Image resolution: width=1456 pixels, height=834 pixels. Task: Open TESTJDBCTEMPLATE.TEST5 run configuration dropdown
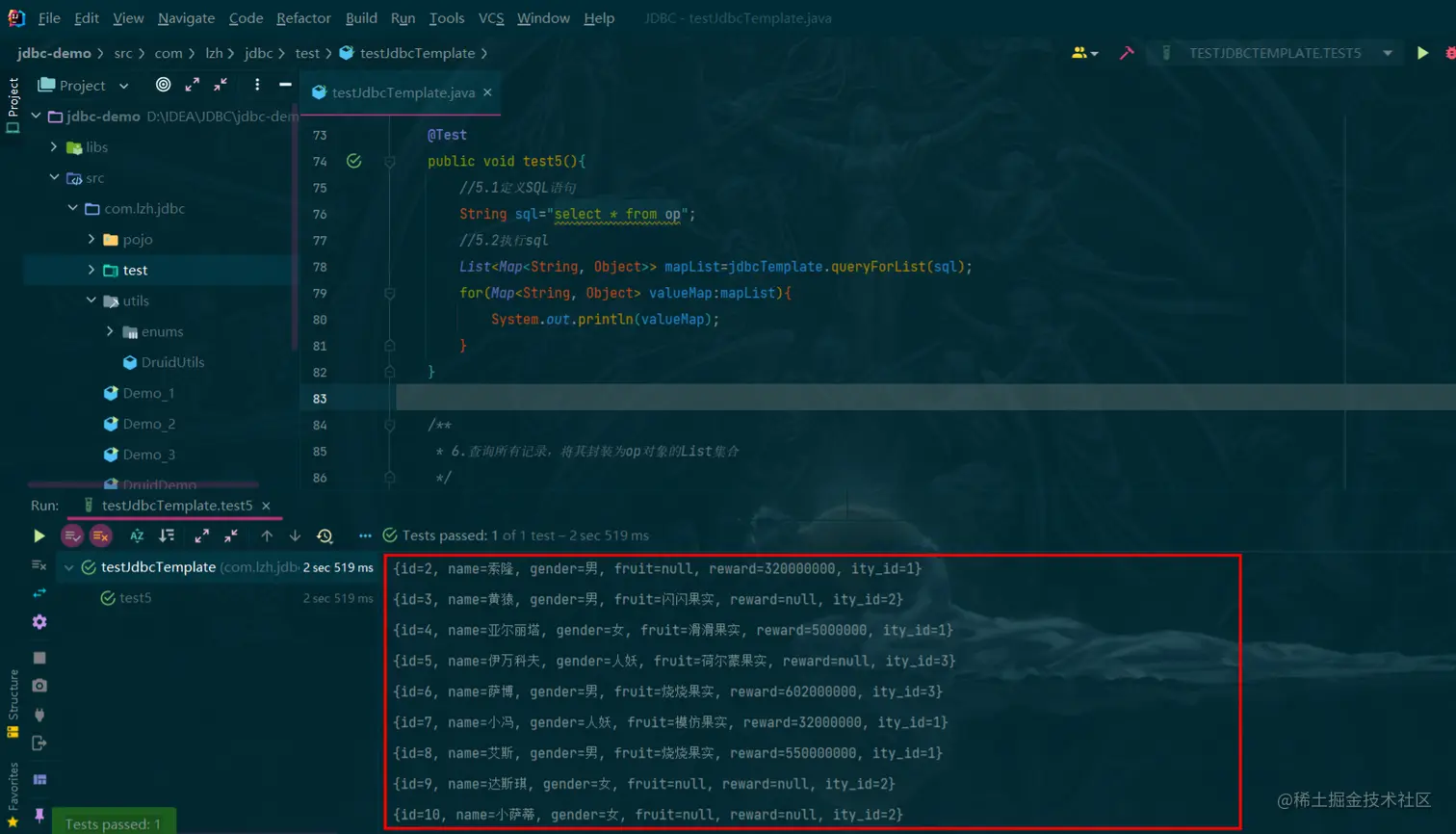1276,53
